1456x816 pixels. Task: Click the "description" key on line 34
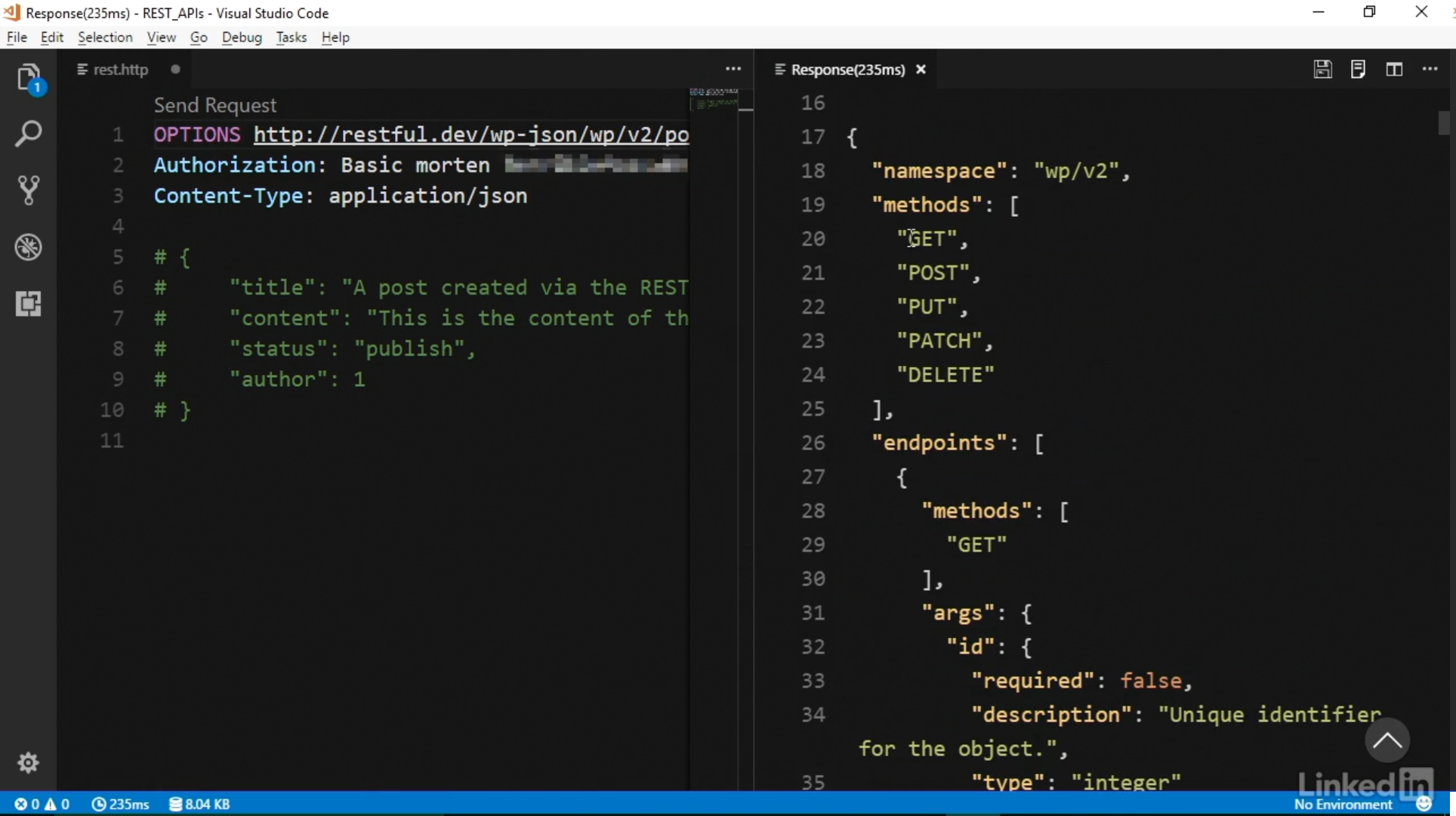(x=1052, y=716)
